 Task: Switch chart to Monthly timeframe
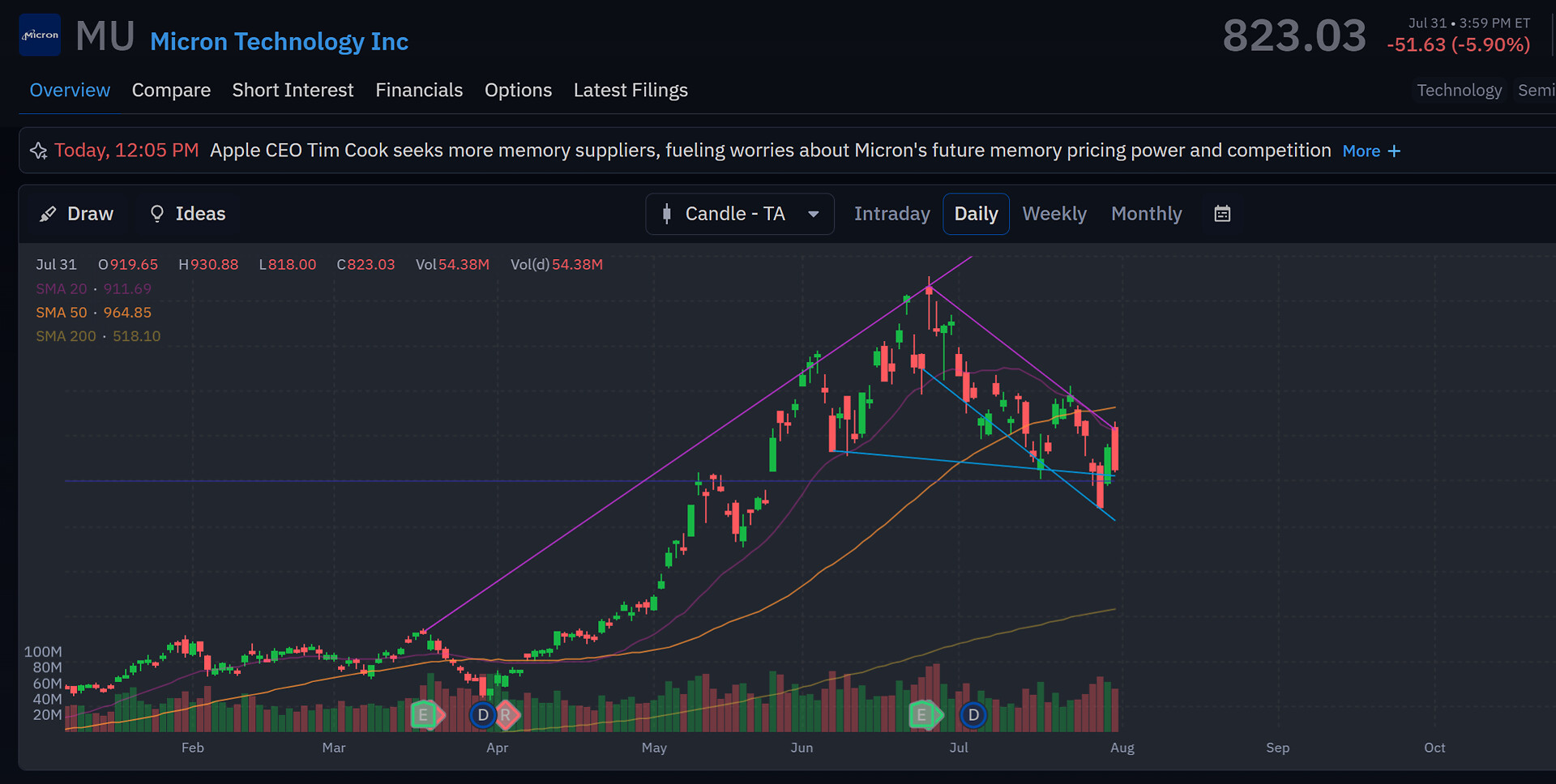point(1146,214)
